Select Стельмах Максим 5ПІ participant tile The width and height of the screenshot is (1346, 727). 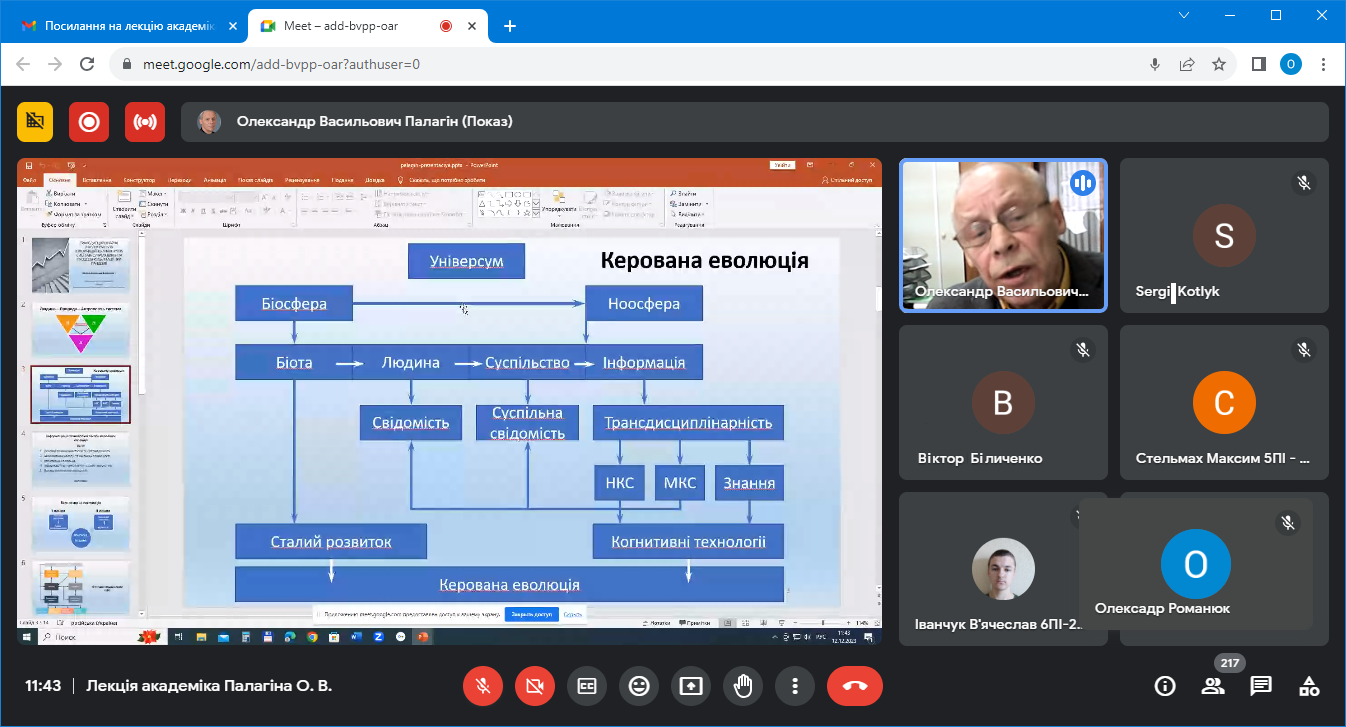click(x=1224, y=402)
